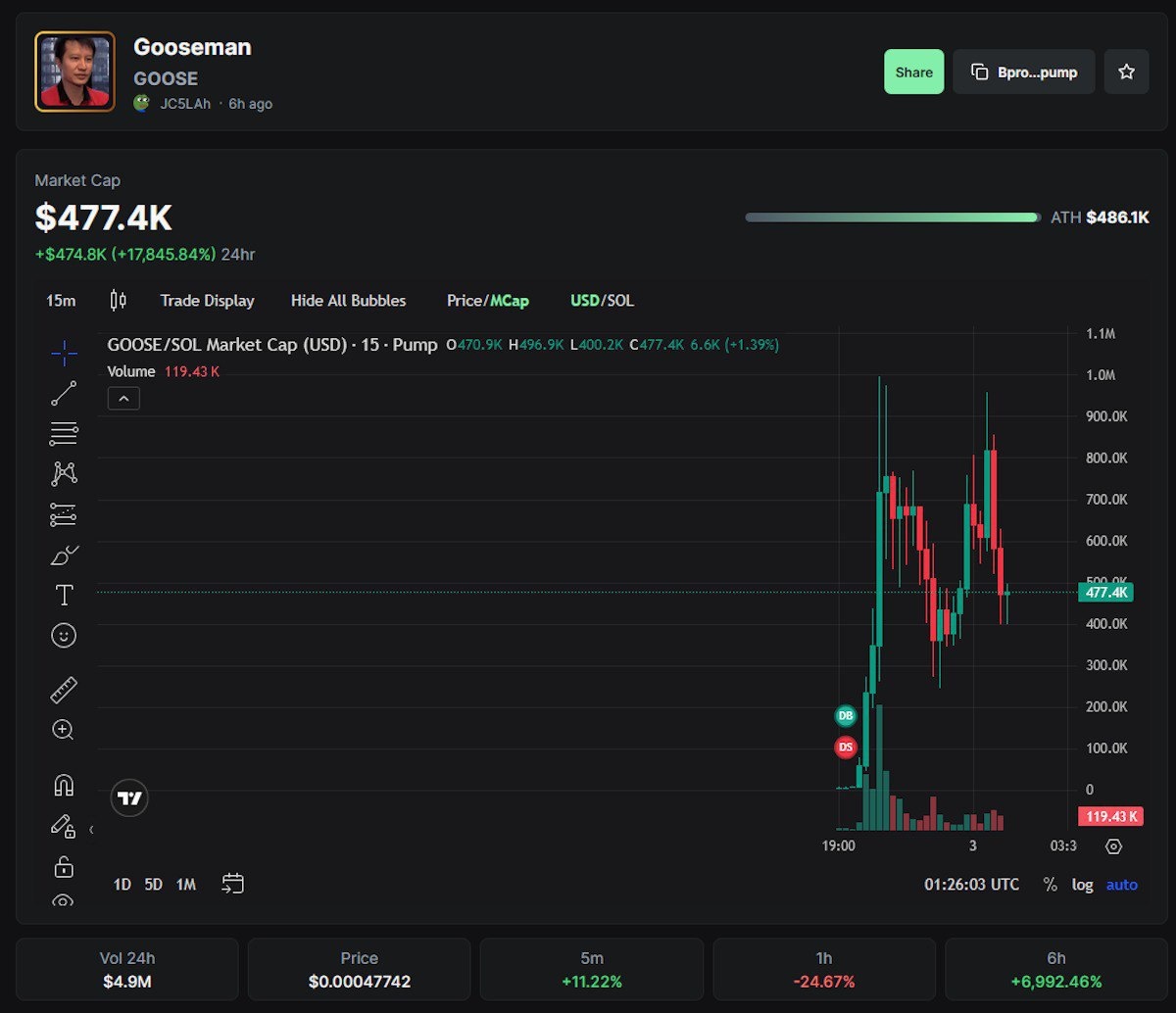1176x1013 pixels.
Task: Click the Volume indicator label
Action: click(131, 371)
